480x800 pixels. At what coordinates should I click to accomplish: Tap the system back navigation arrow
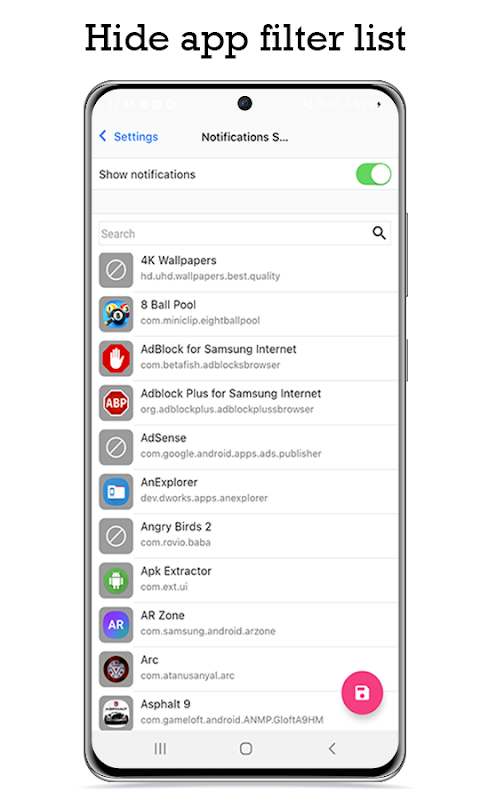point(332,748)
